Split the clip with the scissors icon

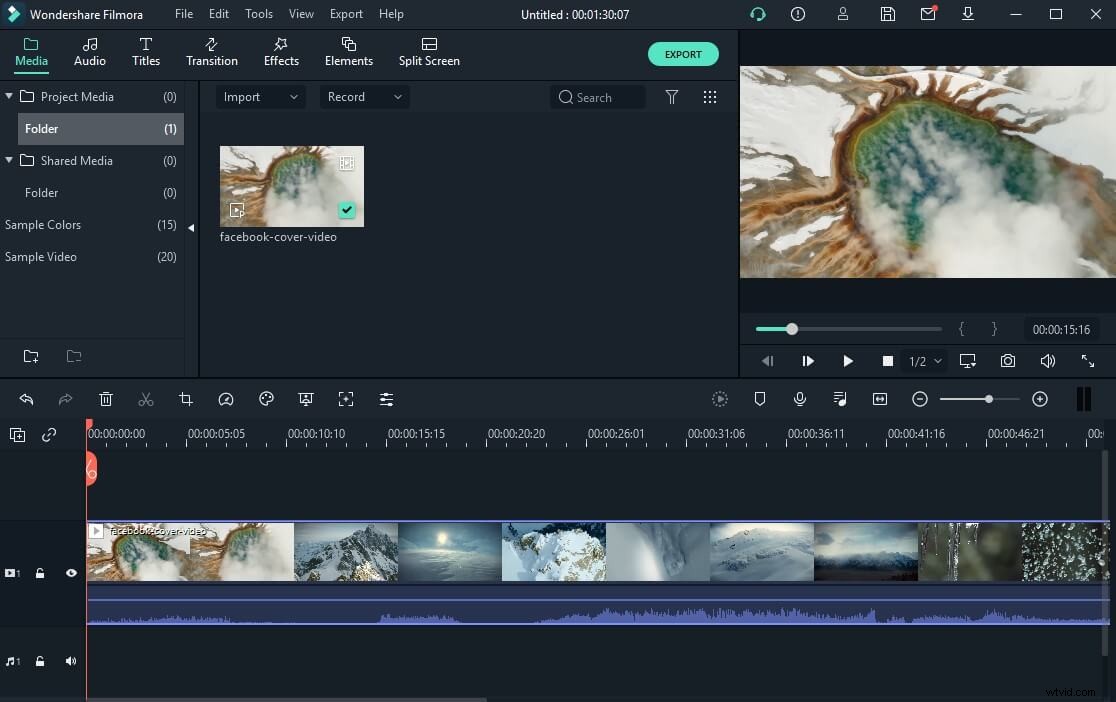pyautogui.click(x=146, y=399)
